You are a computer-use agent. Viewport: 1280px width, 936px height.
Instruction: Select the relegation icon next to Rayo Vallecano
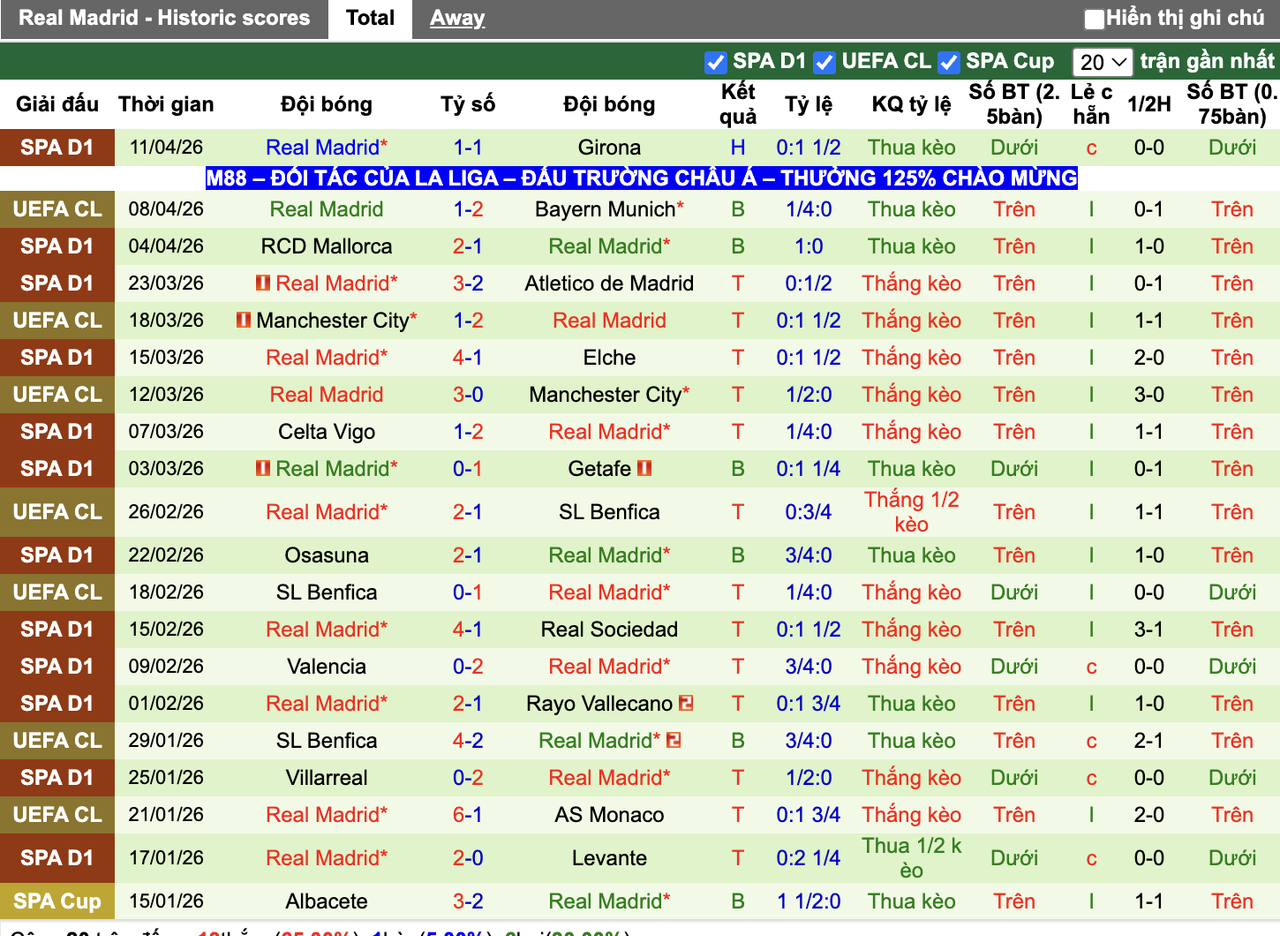685,703
